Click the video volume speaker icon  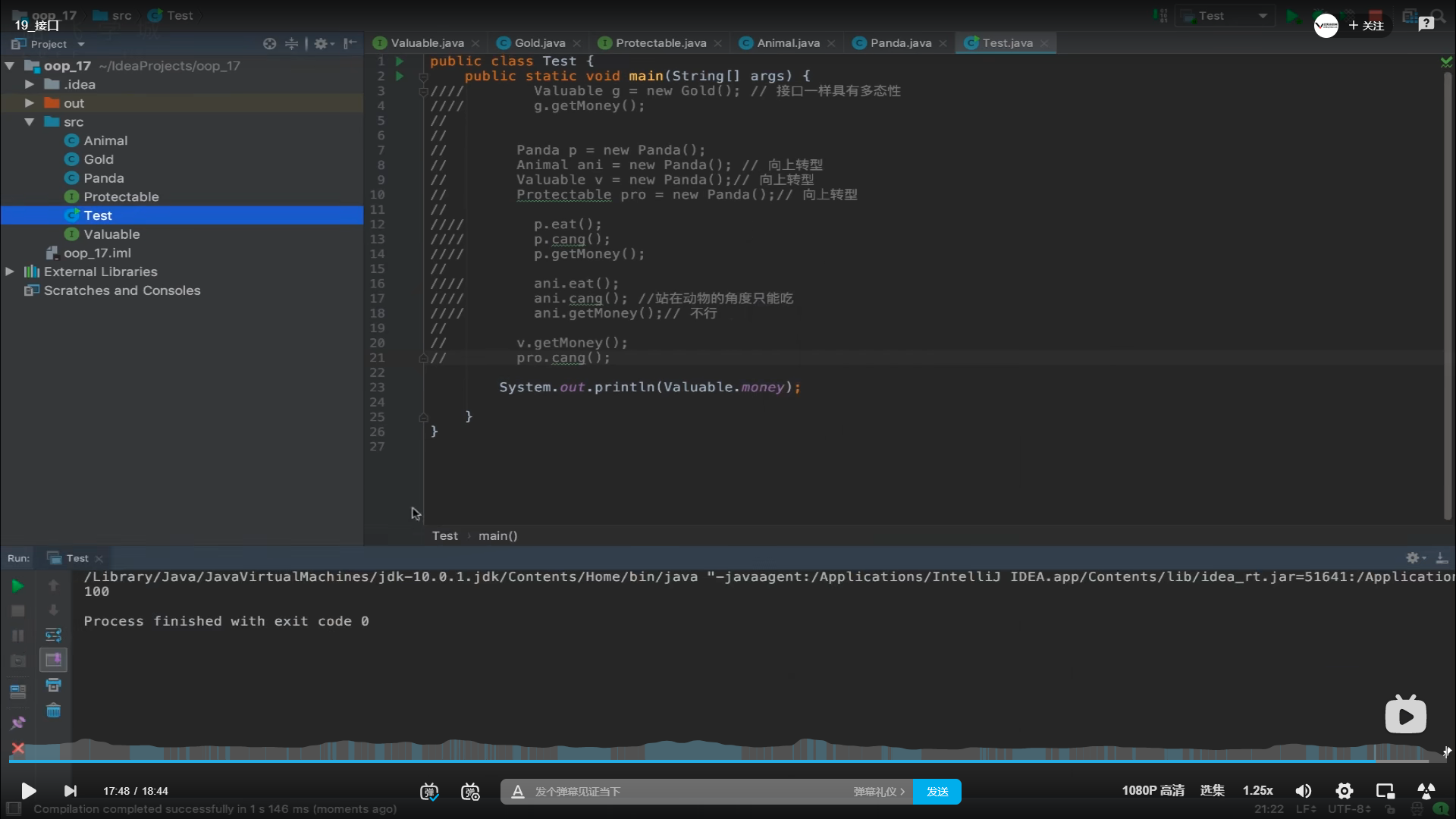pyautogui.click(x=1303, y=791)
